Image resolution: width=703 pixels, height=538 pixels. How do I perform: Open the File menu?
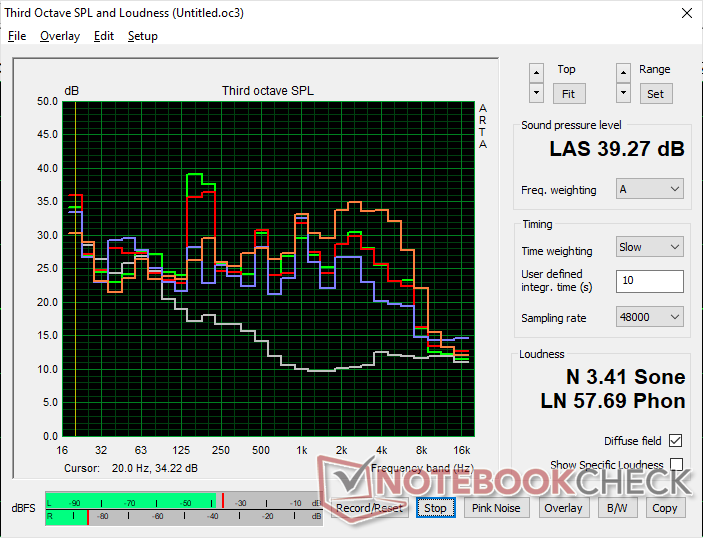click(17, 36)
